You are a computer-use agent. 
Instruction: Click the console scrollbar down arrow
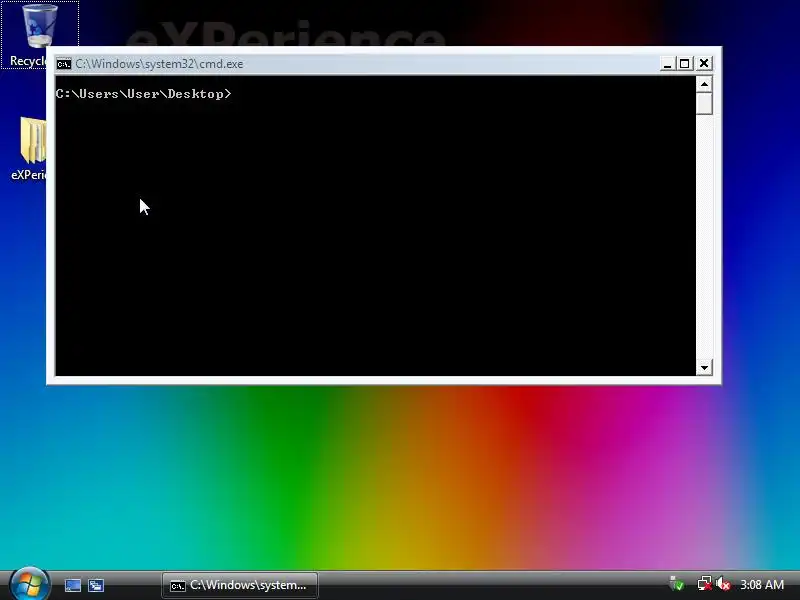[x=705, y=367]
